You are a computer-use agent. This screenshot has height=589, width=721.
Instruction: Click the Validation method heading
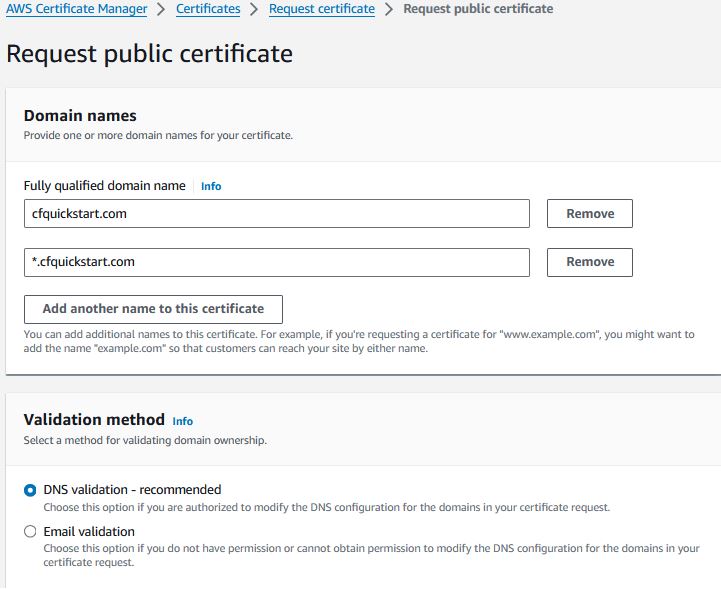(x=94, y=420)
